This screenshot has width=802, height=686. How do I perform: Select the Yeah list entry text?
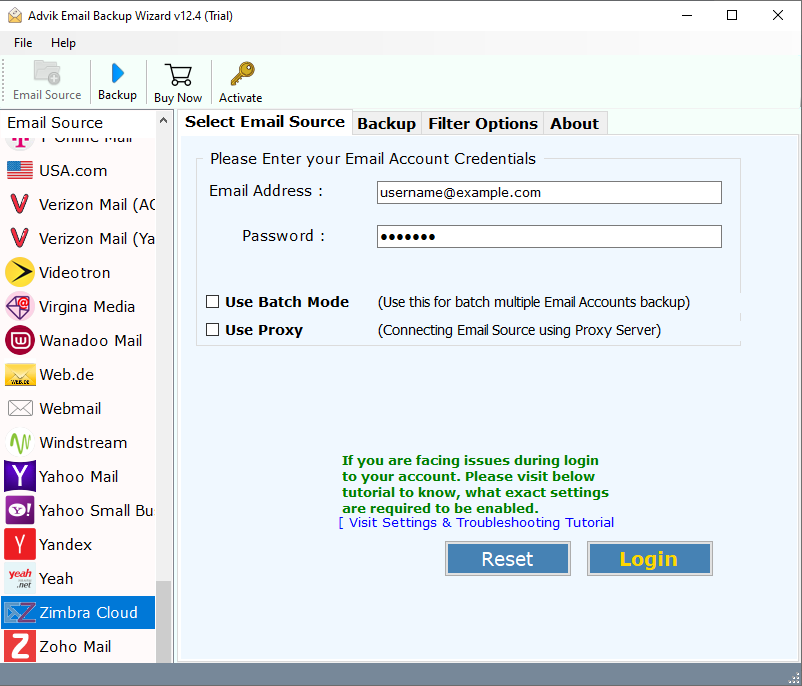point(56,579)
